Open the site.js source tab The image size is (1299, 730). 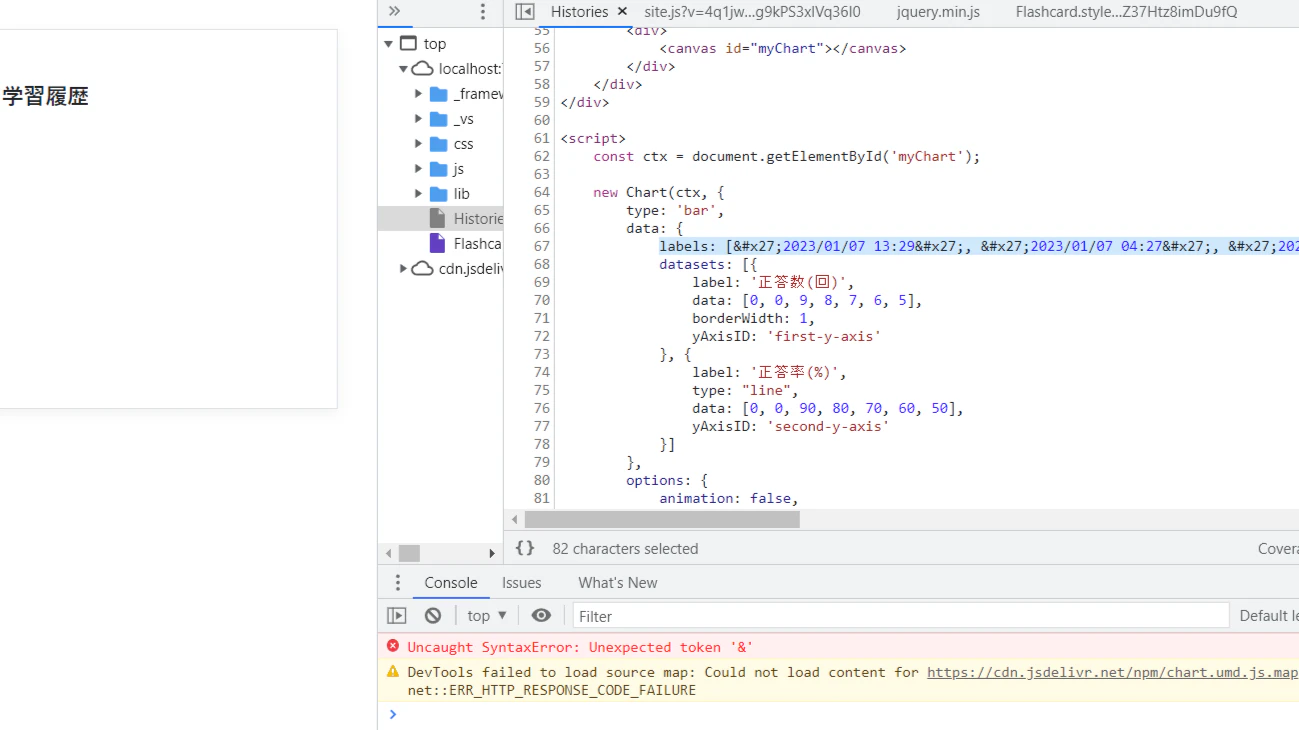click(752, 12)
